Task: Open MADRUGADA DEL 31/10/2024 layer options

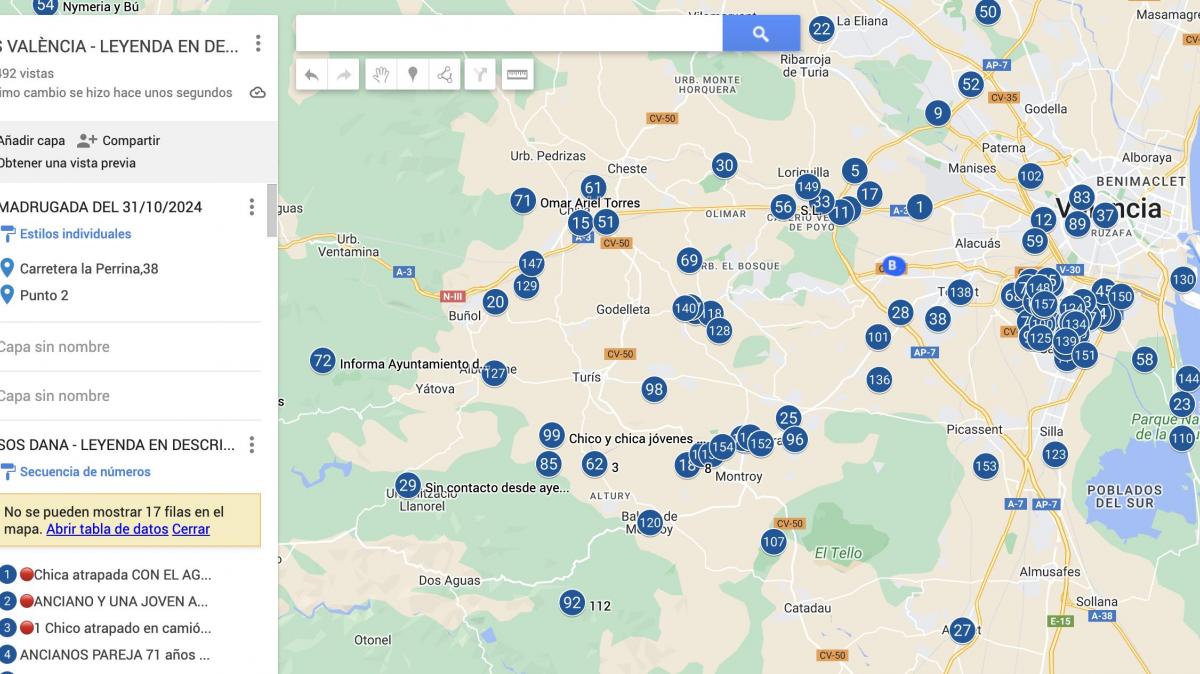Action: tap(251, 207)
